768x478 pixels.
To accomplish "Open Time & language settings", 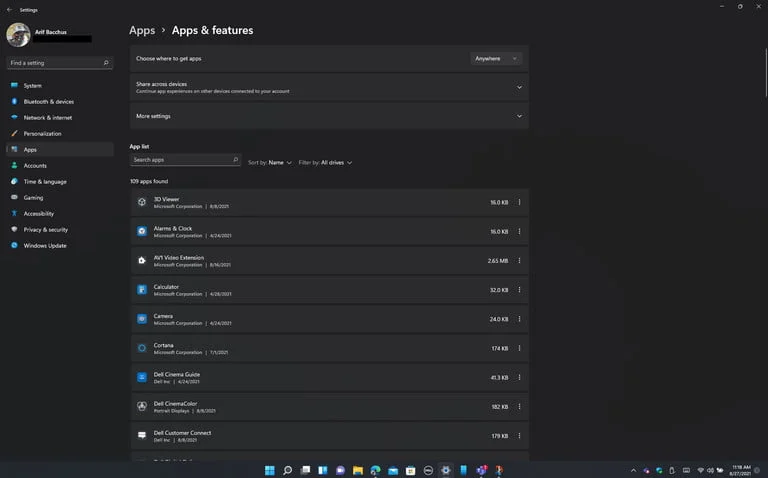I will pyautogui.click(x=60, y=181).
